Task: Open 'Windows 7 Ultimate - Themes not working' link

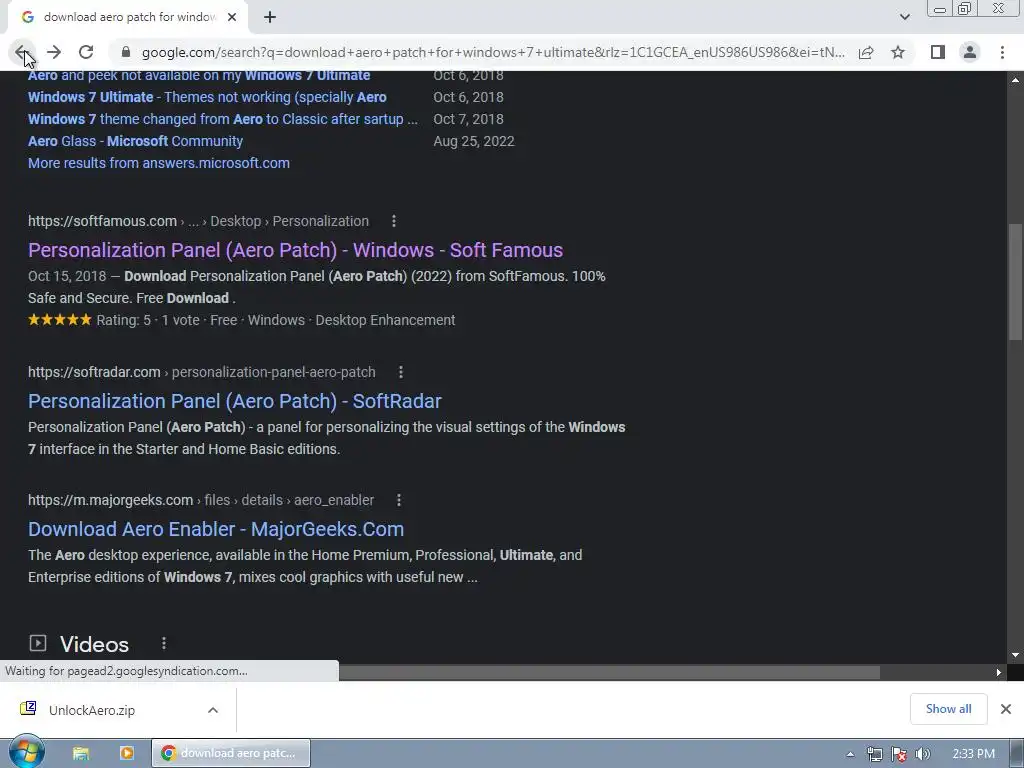Action: [207, 97]
